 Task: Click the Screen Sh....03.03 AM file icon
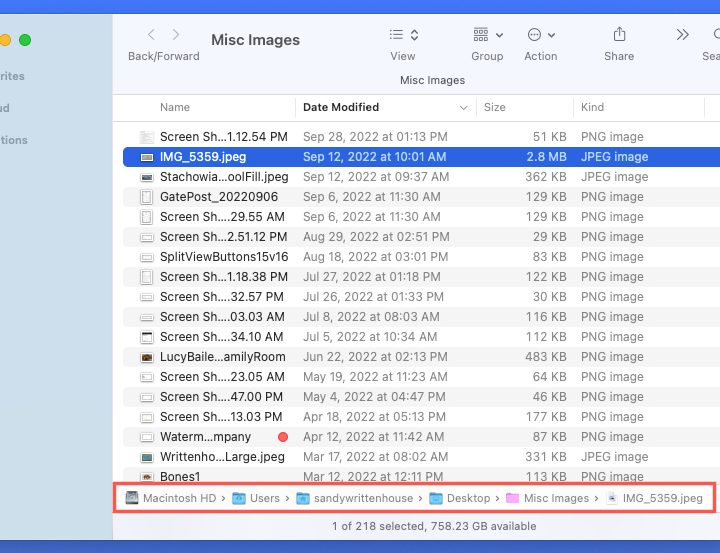[x=147, y=317]
